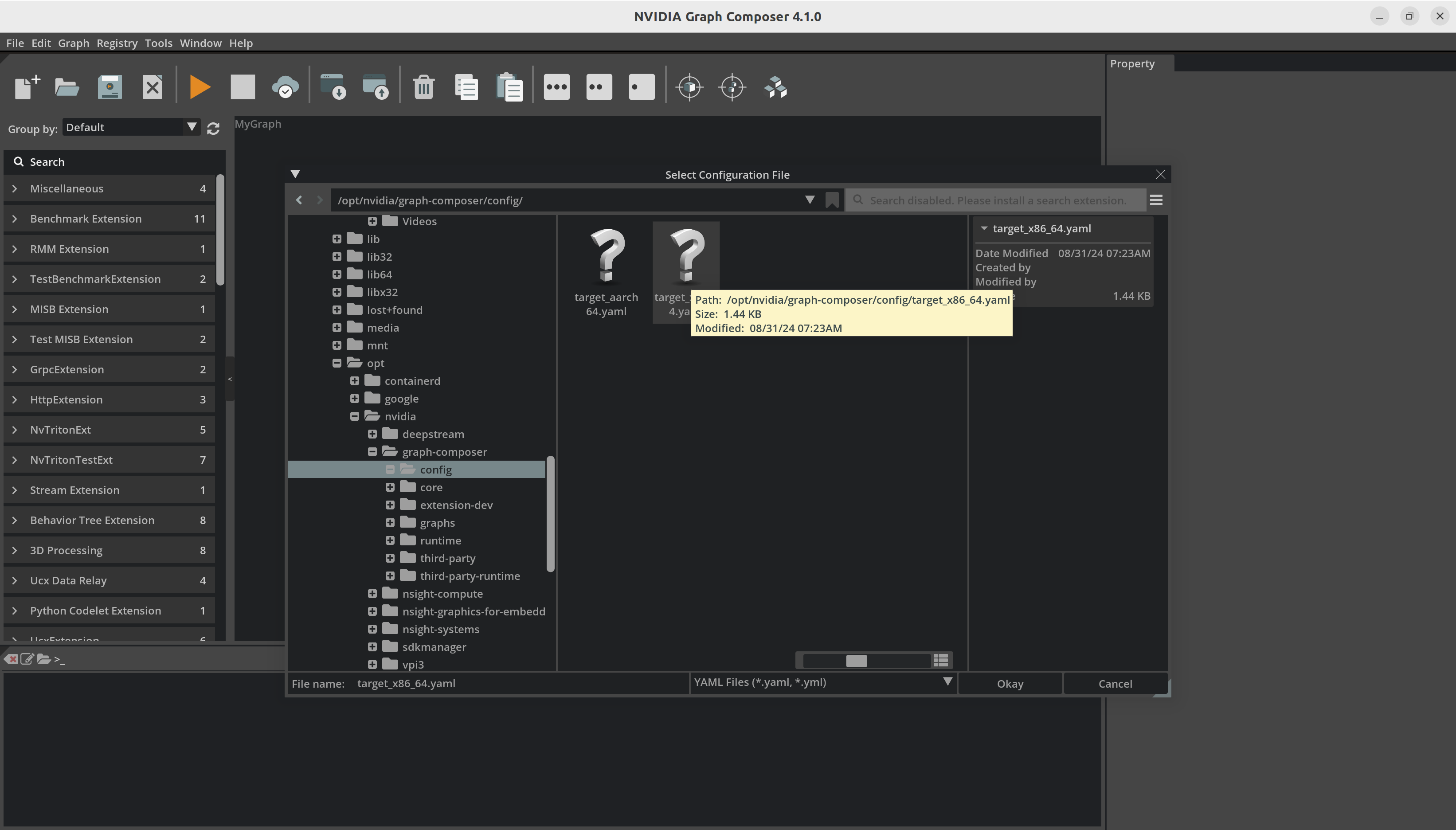This screenshot has height=830, width=1456.
Task: Open the Help menu
Action: pyautogui.click(x=241, y=43)
